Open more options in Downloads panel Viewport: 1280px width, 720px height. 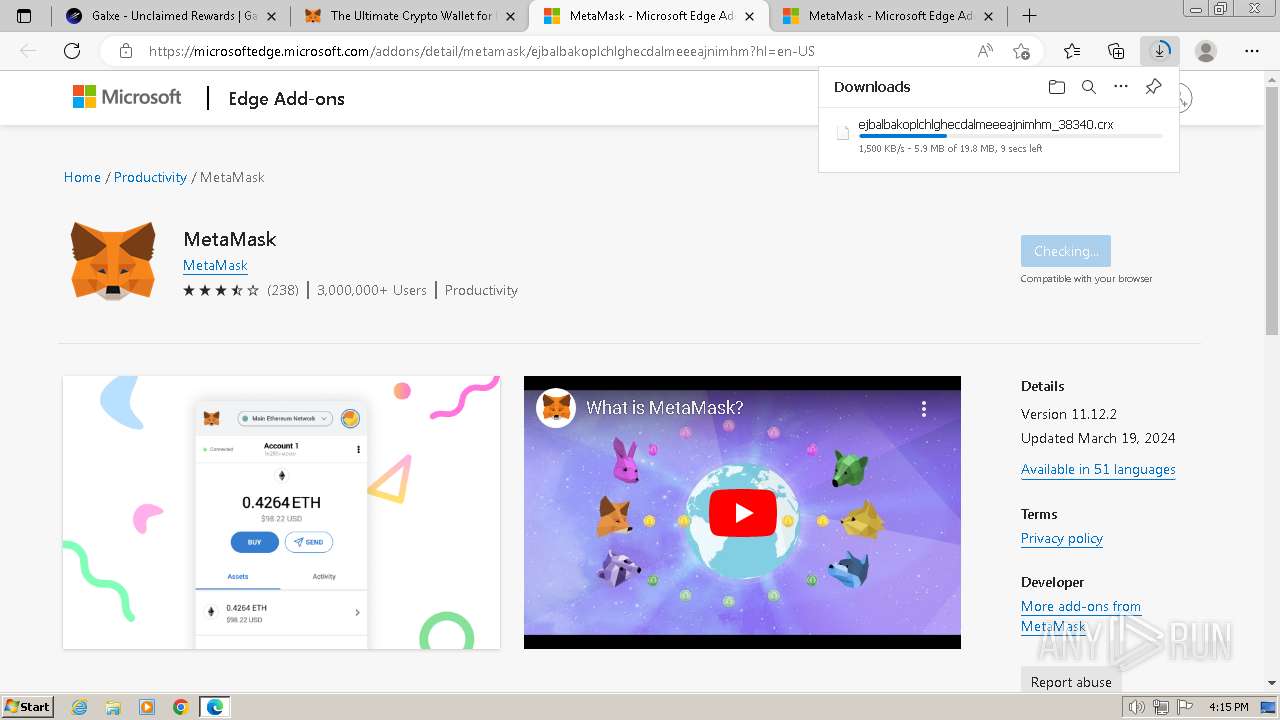(1121, 87)
